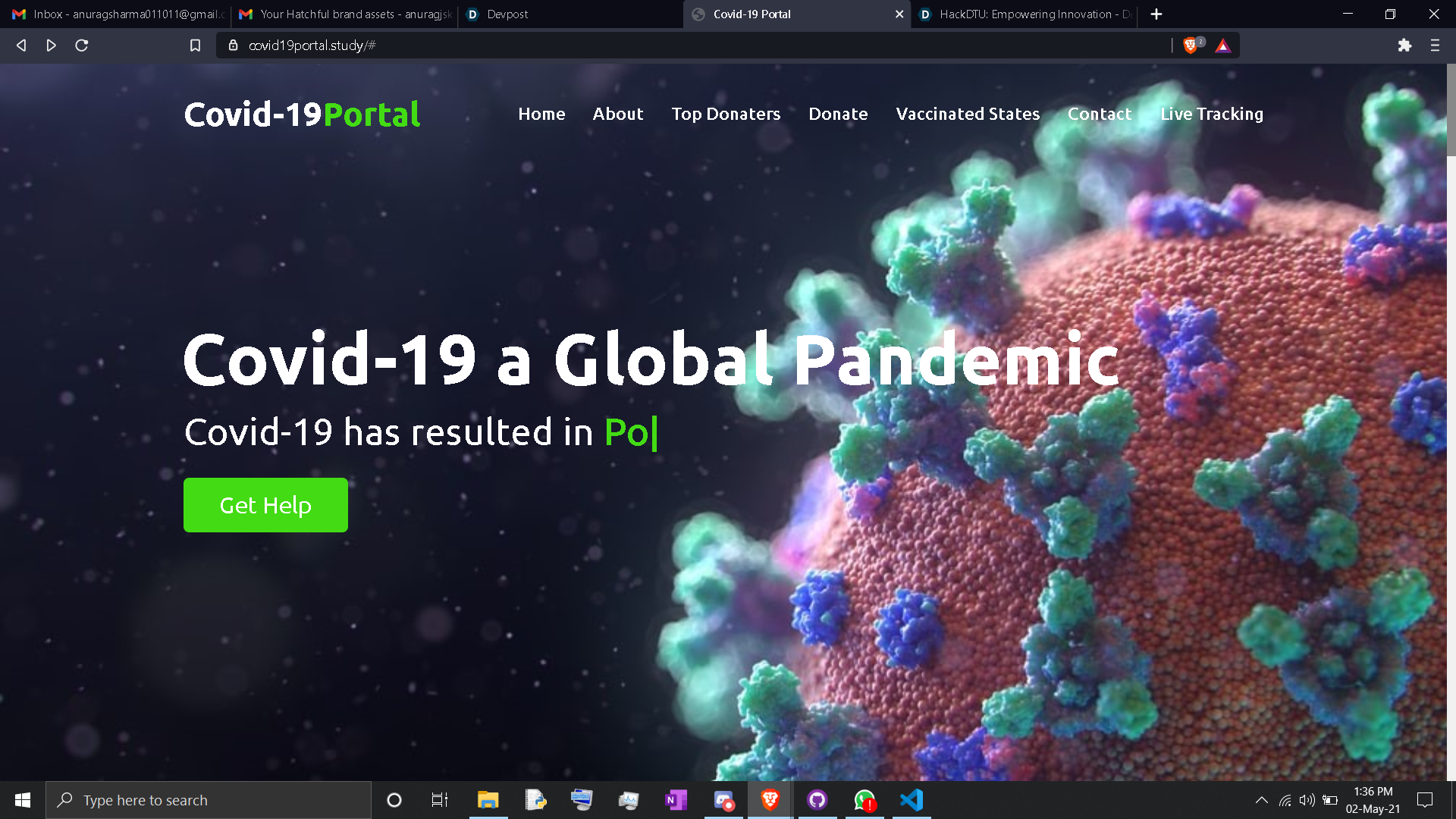Open the Extensions puzzle icon
1456x819 pixels.
tap(1404, 45)
